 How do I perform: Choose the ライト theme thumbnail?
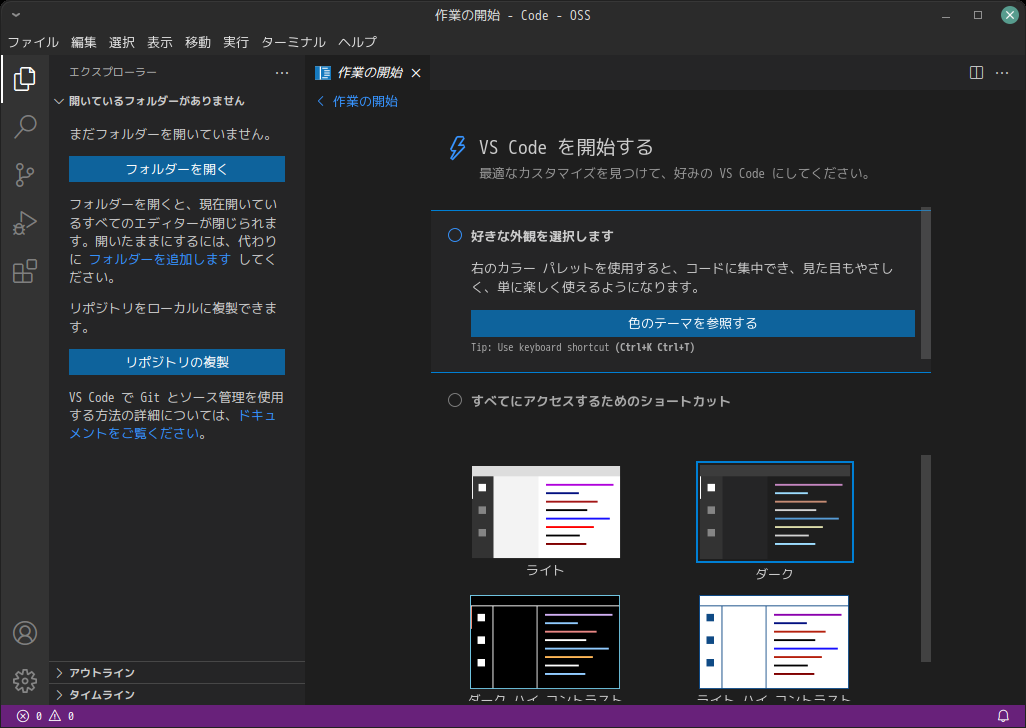[546, 512]
